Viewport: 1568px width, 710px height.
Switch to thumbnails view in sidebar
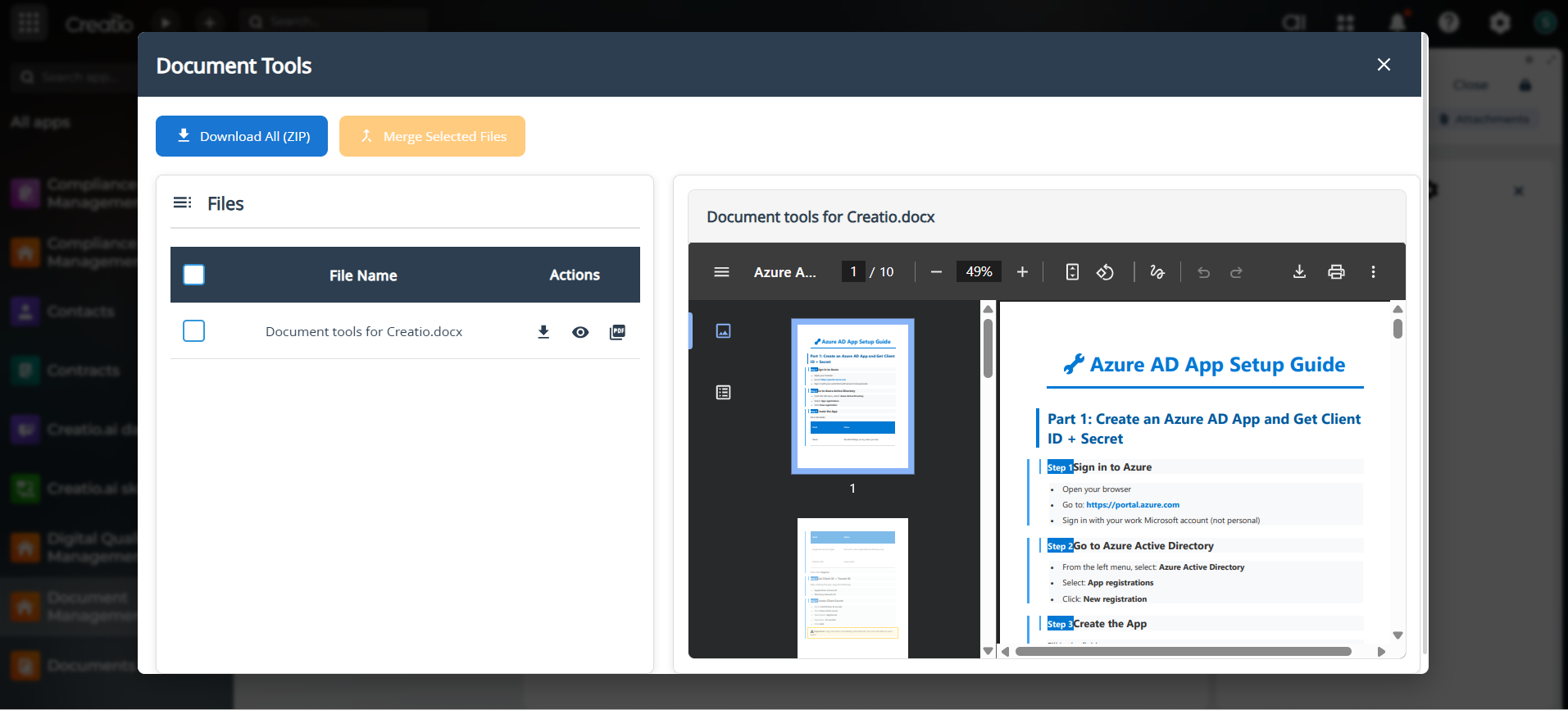click(x=723, y=331)
